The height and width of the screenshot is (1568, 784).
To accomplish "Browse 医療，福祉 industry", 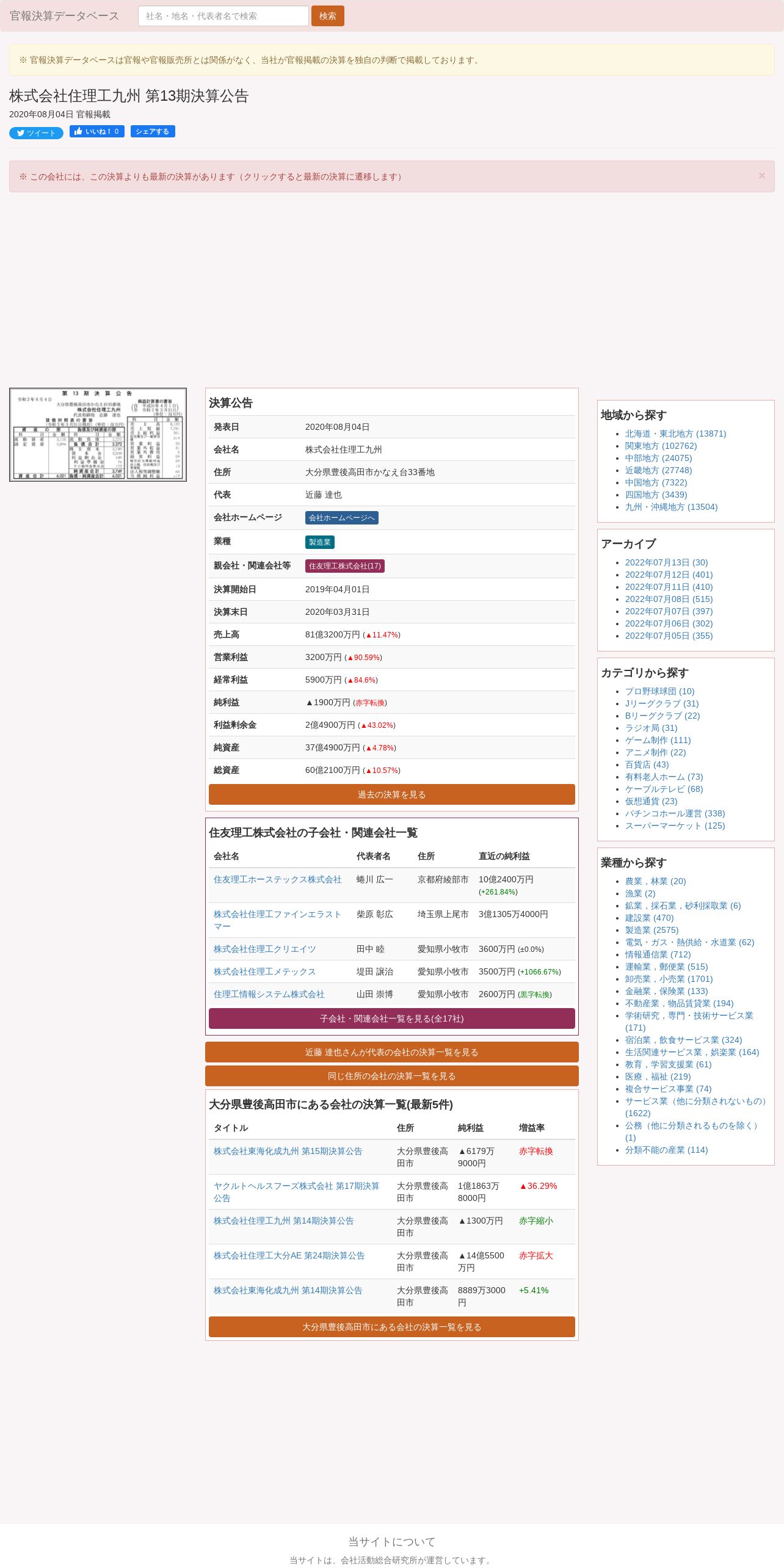I will (x=658, y=1076).
